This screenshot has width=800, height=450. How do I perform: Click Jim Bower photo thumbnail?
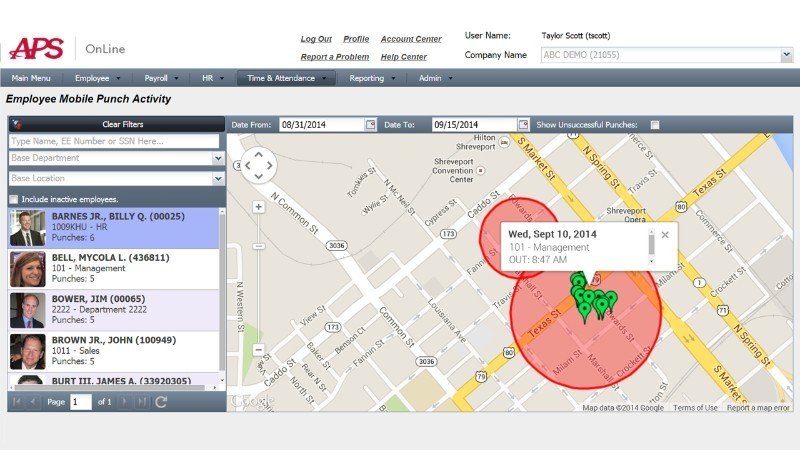coord(28,310)
